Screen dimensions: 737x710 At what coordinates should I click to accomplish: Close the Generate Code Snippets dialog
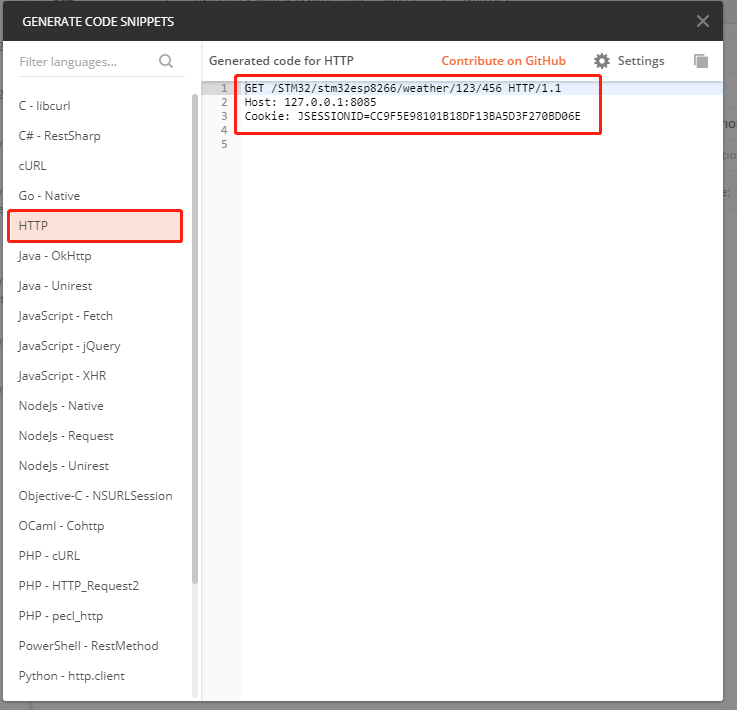703,21
